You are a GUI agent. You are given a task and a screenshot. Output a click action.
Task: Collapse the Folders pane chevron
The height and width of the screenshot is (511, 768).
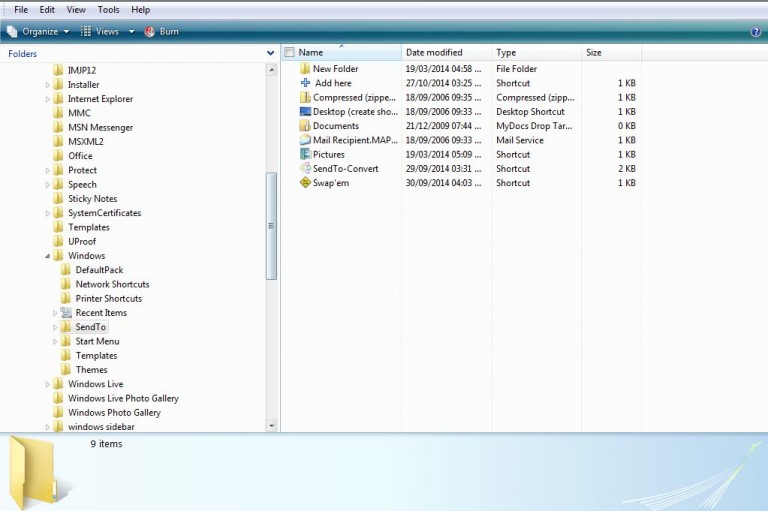click(x=270, y=53)
